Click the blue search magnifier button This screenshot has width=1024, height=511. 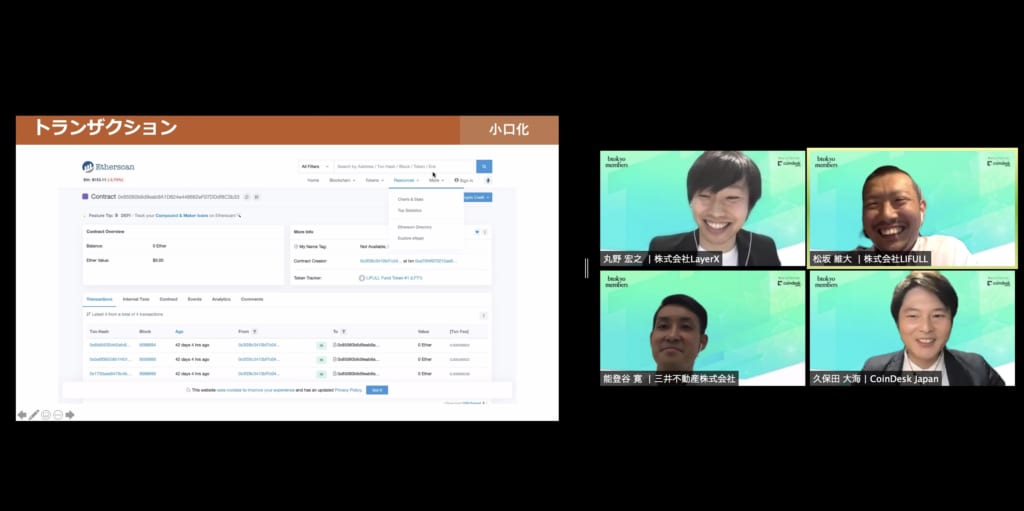tap(484, 167)
